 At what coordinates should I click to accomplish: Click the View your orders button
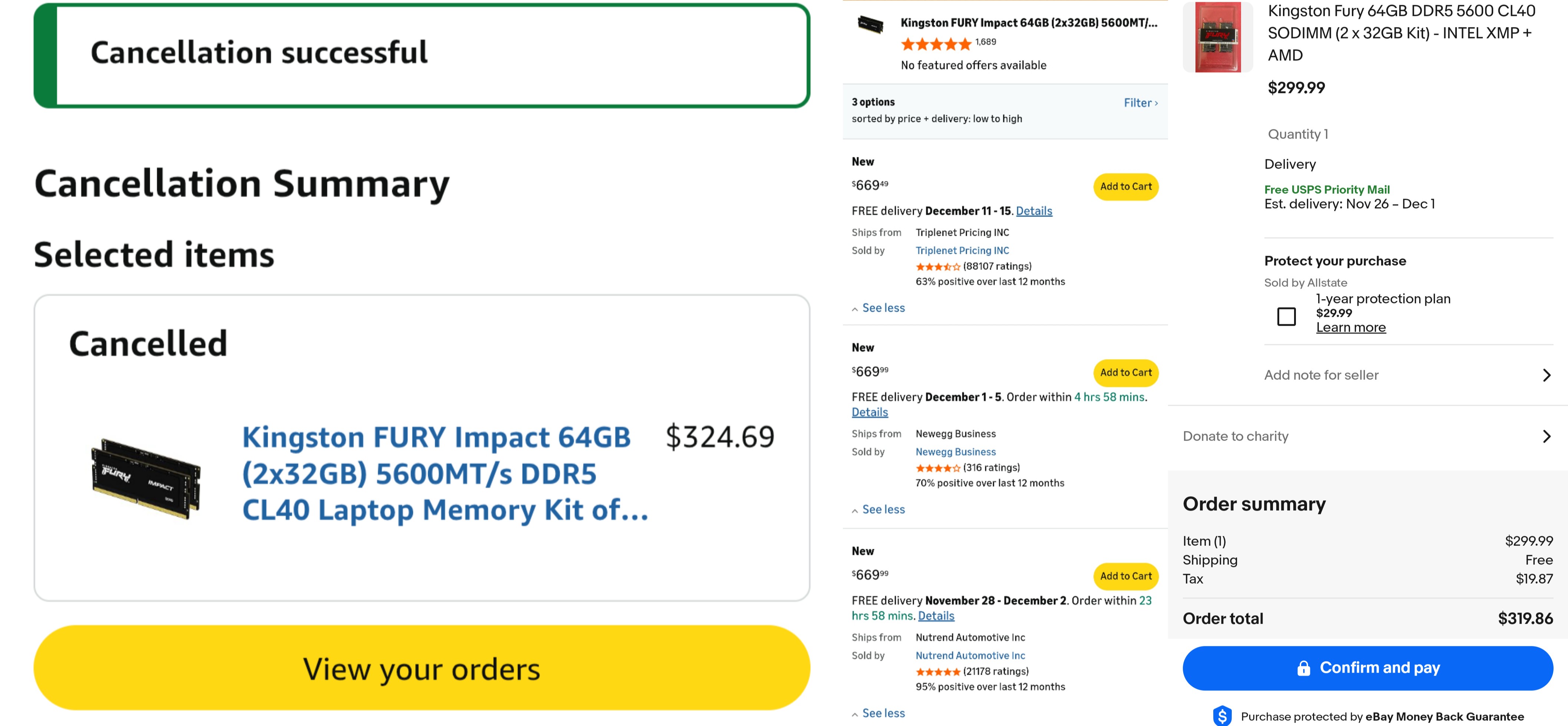pos(421,668)
